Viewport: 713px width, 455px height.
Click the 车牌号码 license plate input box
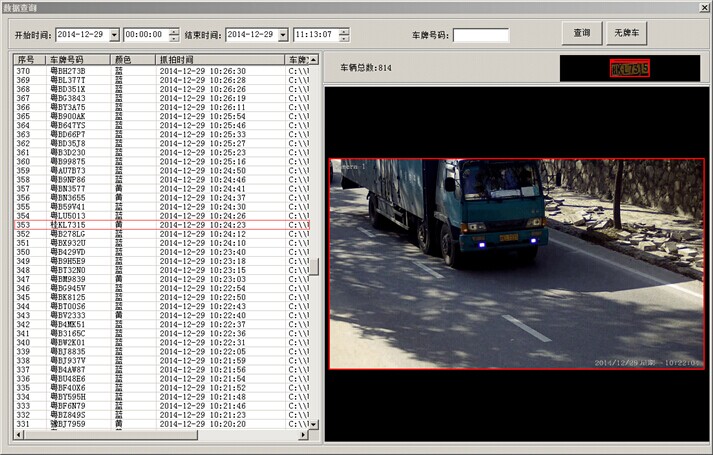(x=480, y=35)
